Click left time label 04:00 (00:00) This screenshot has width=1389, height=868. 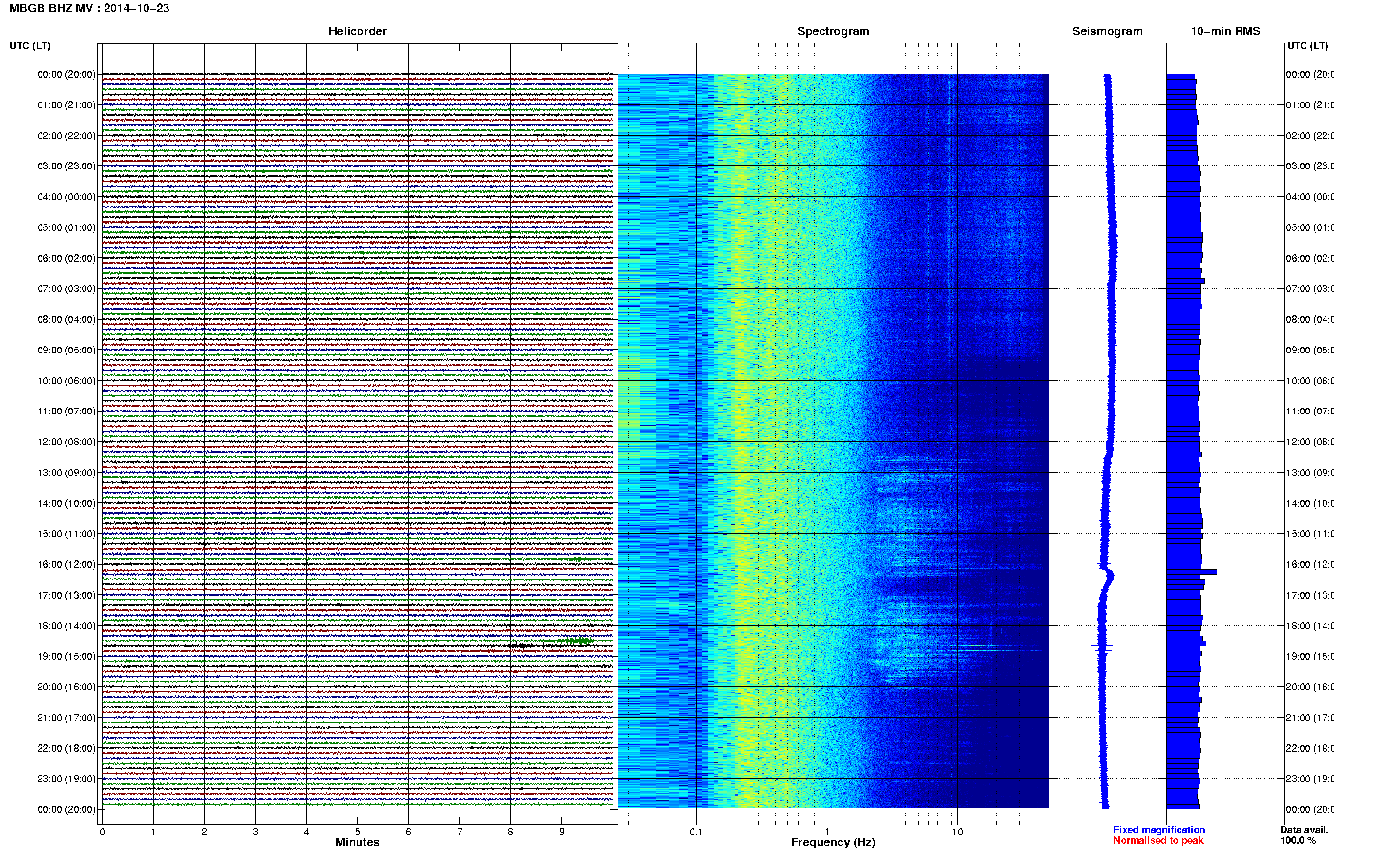pyautogui.click(x=66, y=196)
